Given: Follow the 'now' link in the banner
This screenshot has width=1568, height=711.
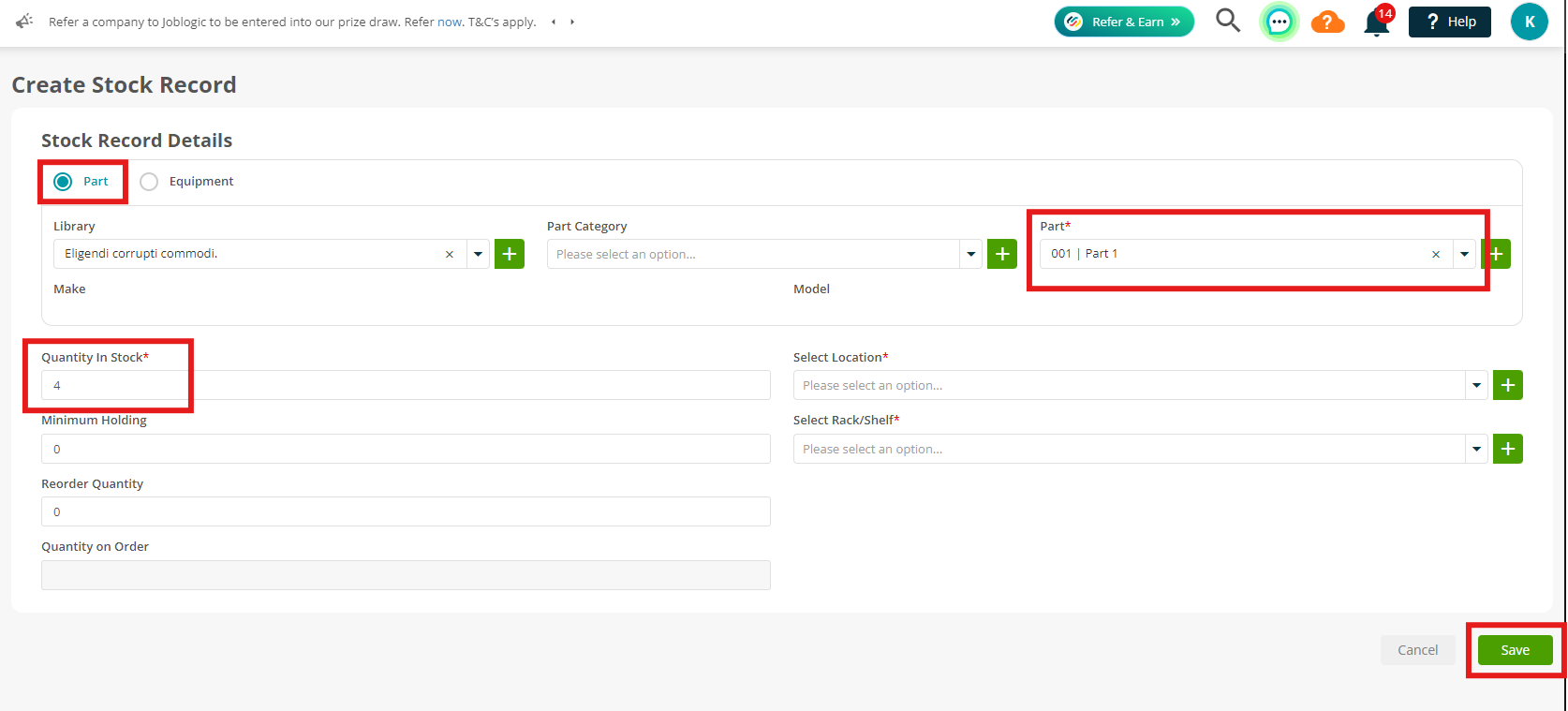Looking at the screenshot, I should click(450, 22).
